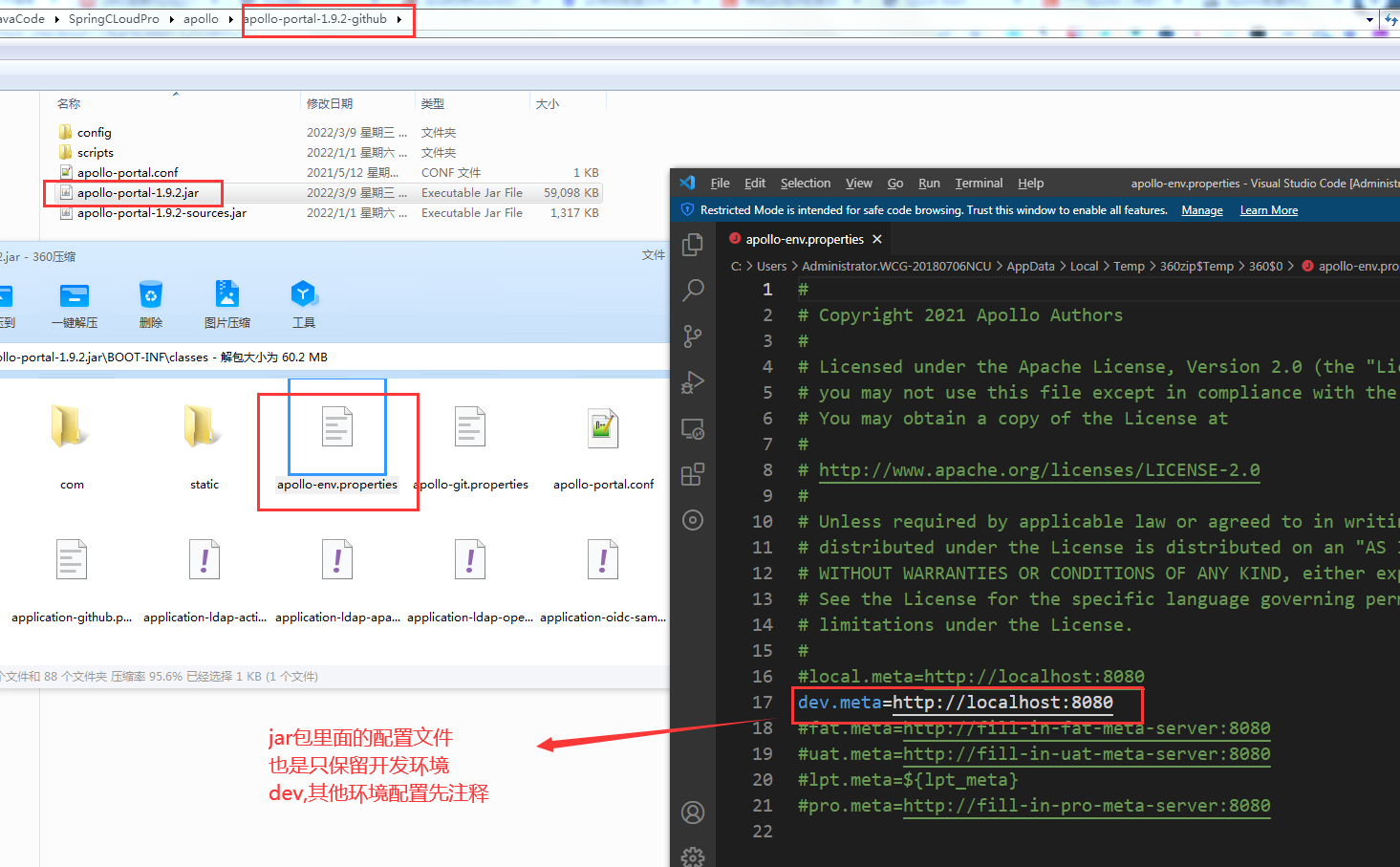
Task: Open Remote Explorer in activity bar
Action: [693, 428]
